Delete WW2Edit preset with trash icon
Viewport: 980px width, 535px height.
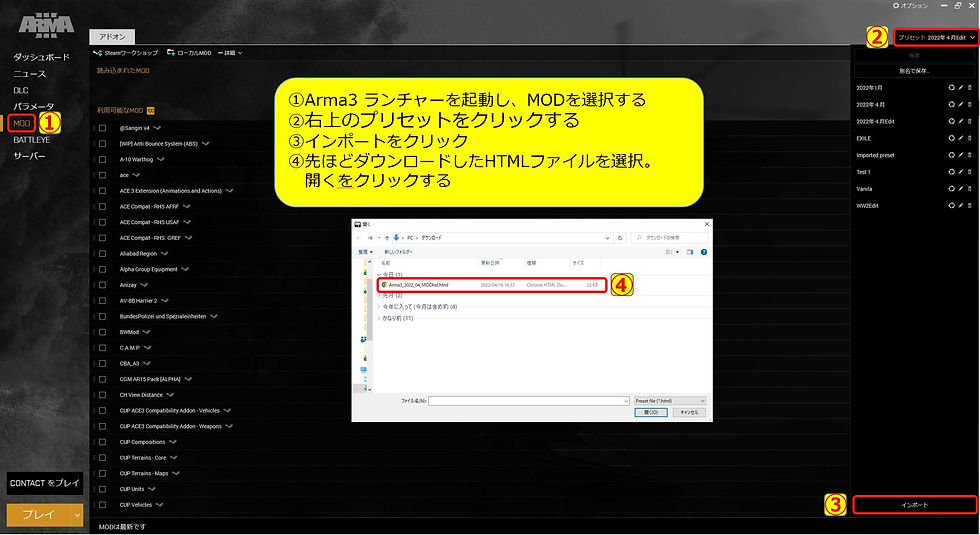click(x=970, y=206)
